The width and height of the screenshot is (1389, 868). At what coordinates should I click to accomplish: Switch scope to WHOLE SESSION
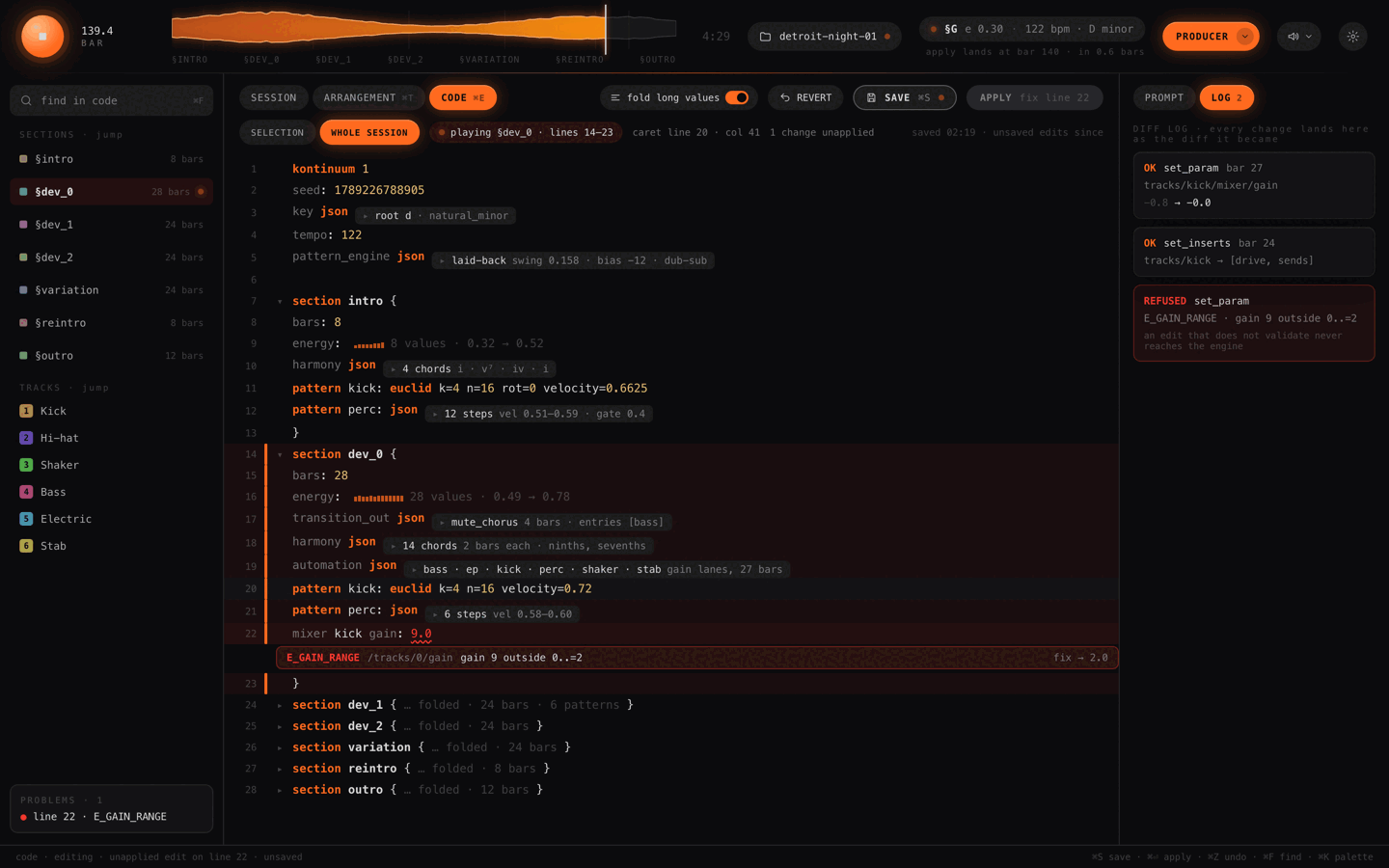[369, 132]
